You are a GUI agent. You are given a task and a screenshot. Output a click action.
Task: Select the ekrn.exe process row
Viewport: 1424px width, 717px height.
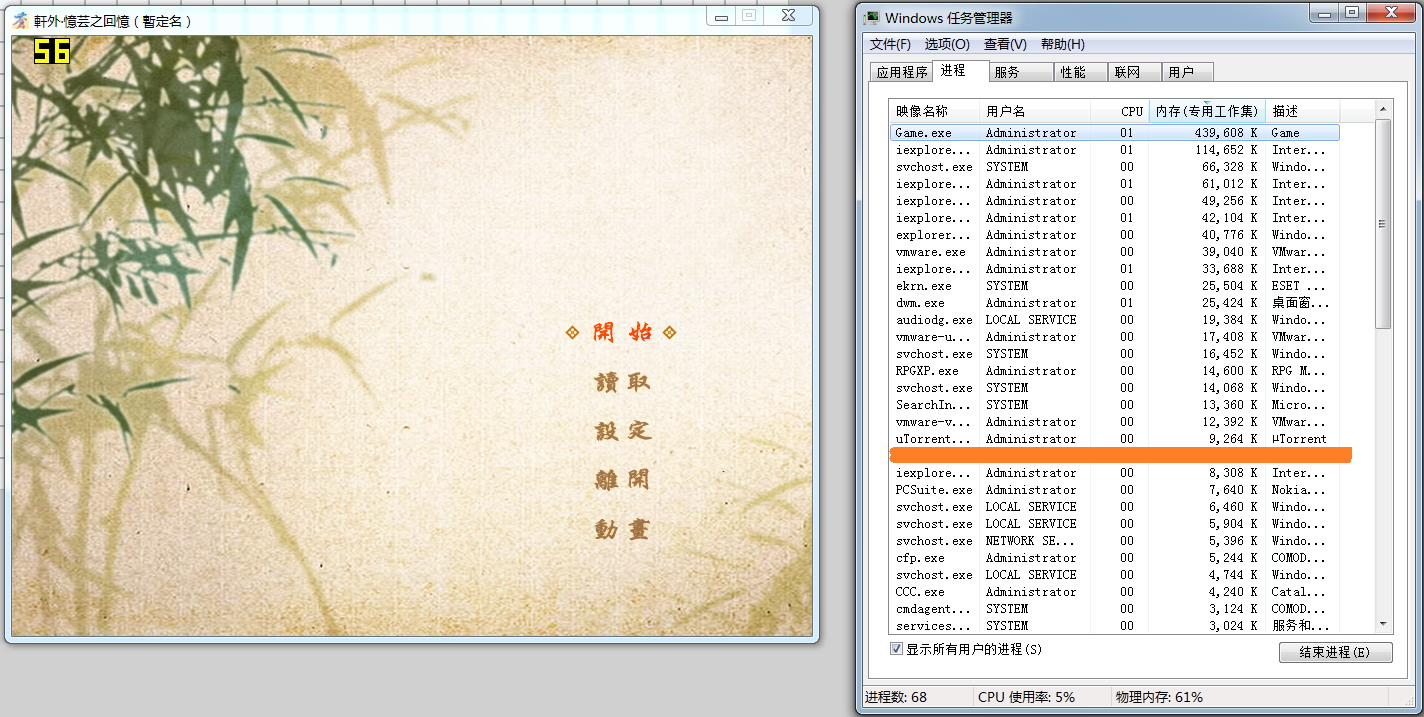(1114, 286)
